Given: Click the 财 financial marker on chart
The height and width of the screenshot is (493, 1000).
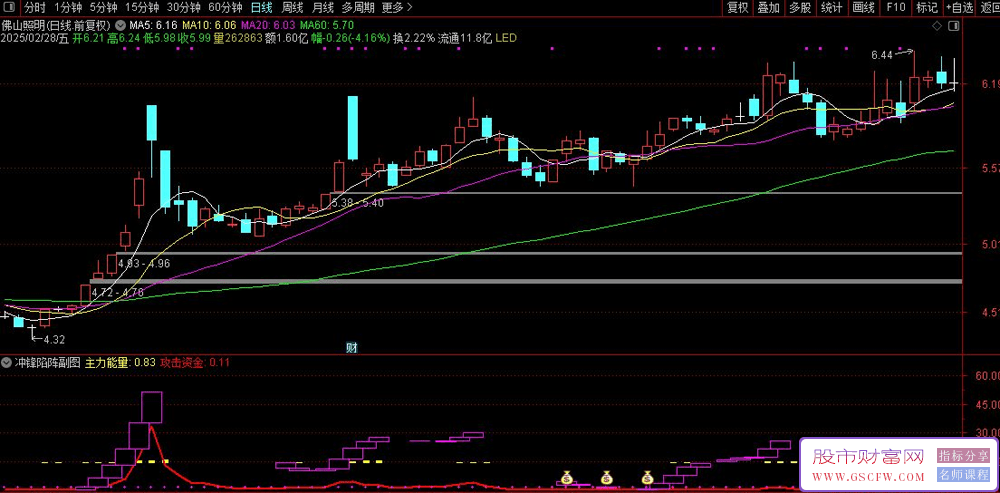Looking at the screenshot, I should click(351, 348).
